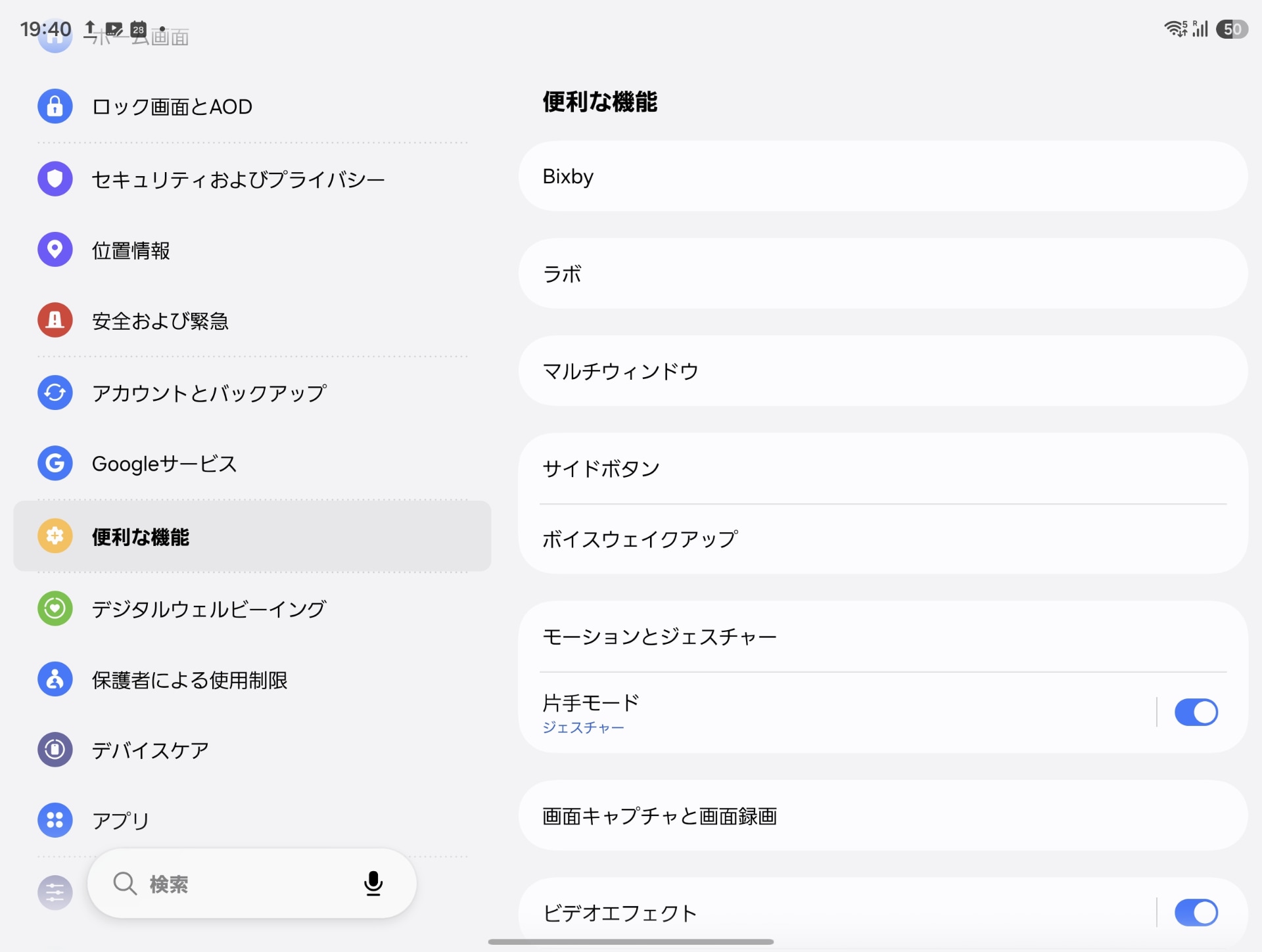The image size is (1262, 952).
Task: Tap the sliders icon beside the search bar
Action: click(x=55, y=893)
